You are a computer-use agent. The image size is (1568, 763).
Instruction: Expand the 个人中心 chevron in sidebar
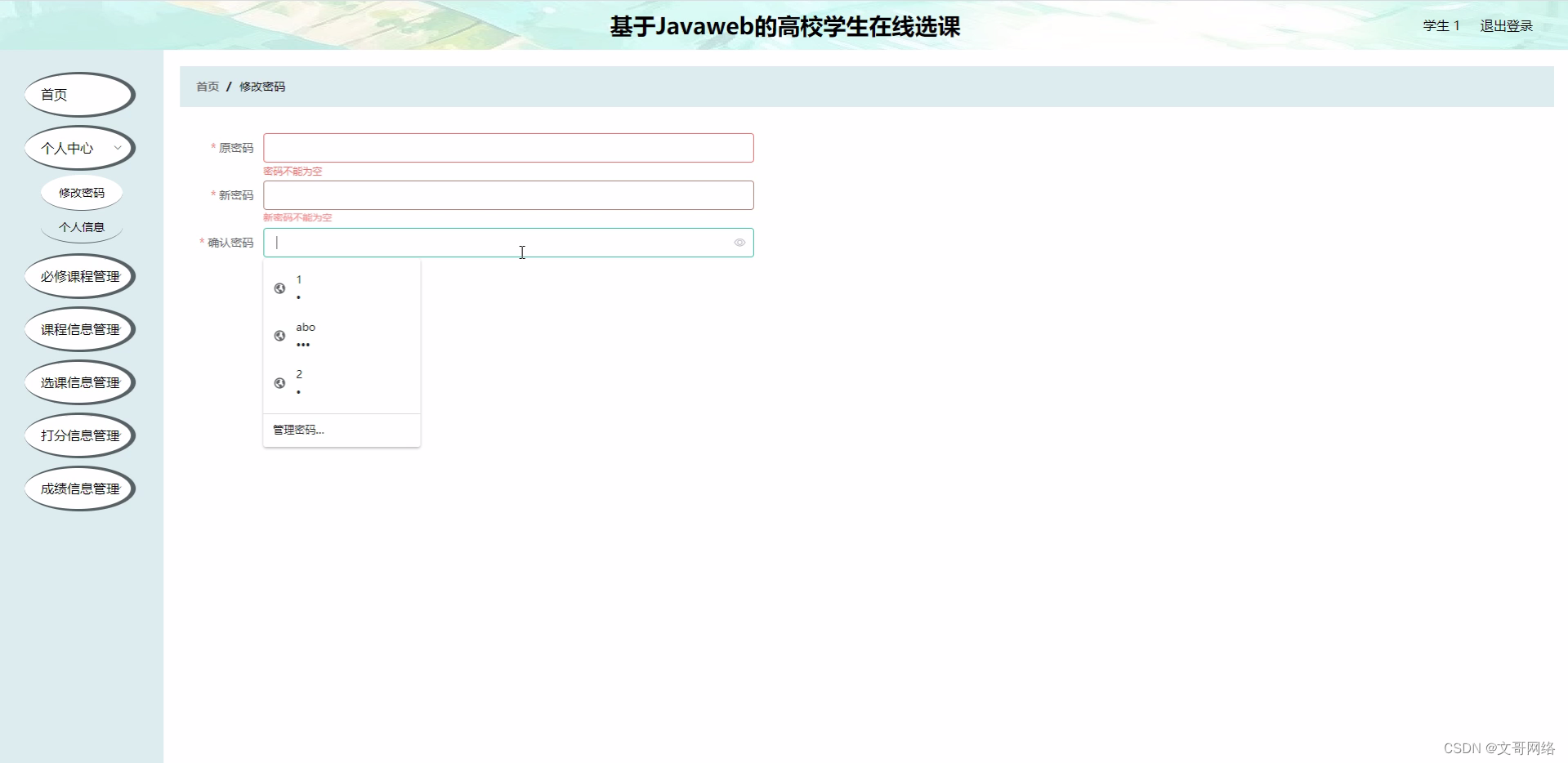[x=118, y=148]
